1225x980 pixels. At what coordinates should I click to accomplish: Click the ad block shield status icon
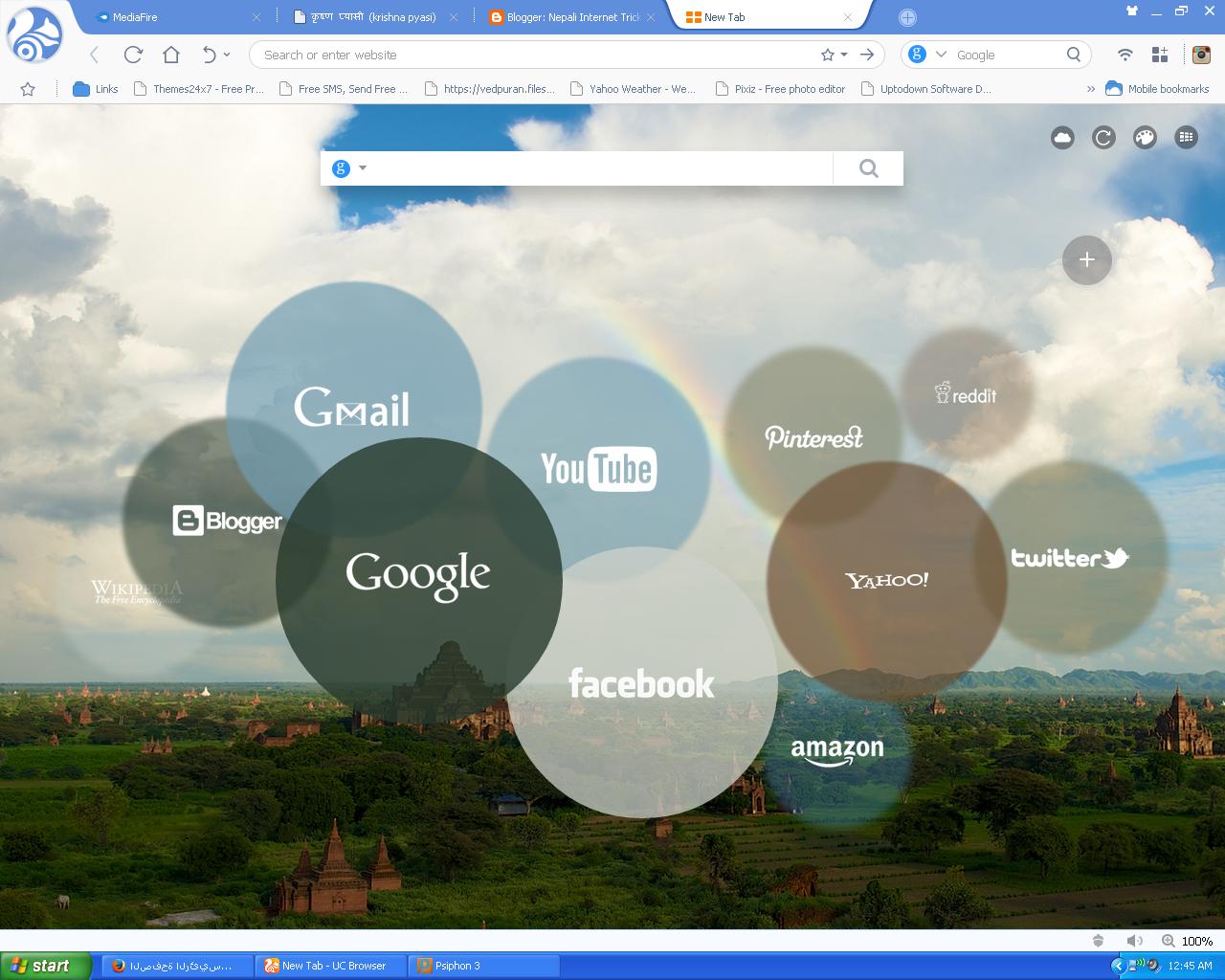tap(1098, 941)
